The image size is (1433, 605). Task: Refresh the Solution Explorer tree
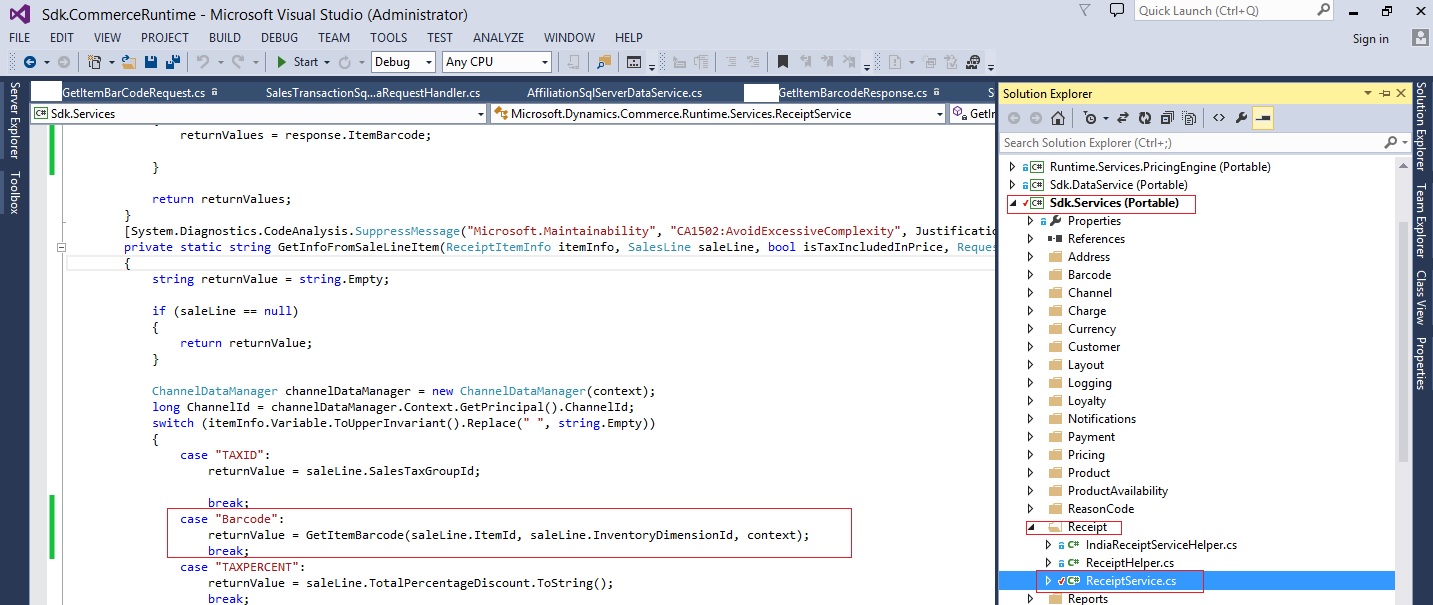(1145, 118)
